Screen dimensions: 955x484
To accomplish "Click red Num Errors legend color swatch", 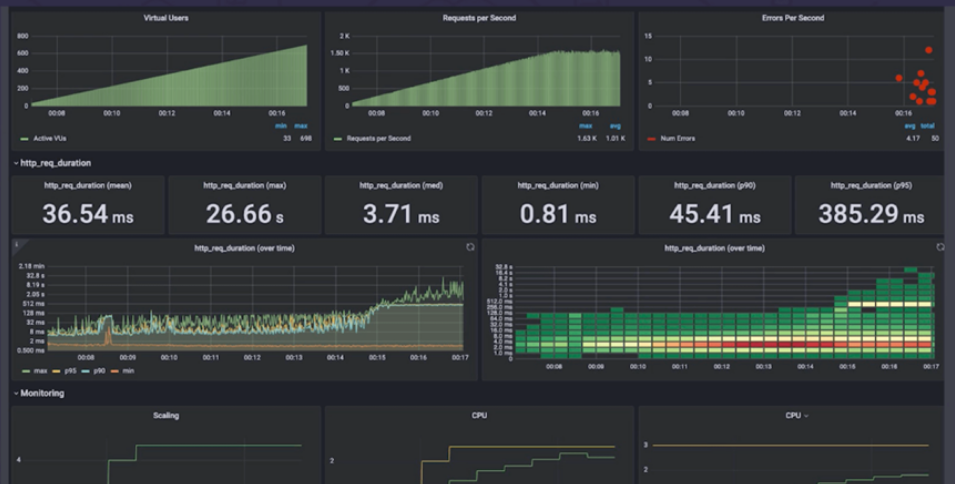I will (x=652, y=139).
